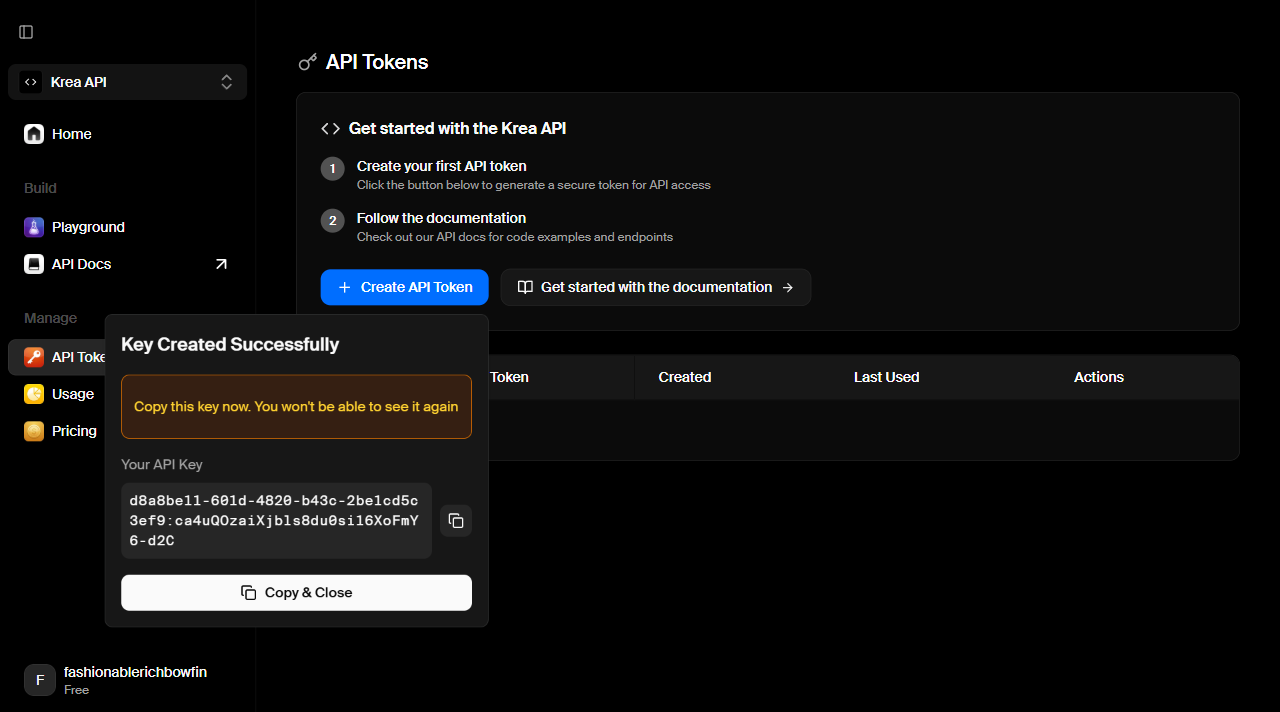
Task: Click the open book icon on documentation button
Action: click(525, 287)
